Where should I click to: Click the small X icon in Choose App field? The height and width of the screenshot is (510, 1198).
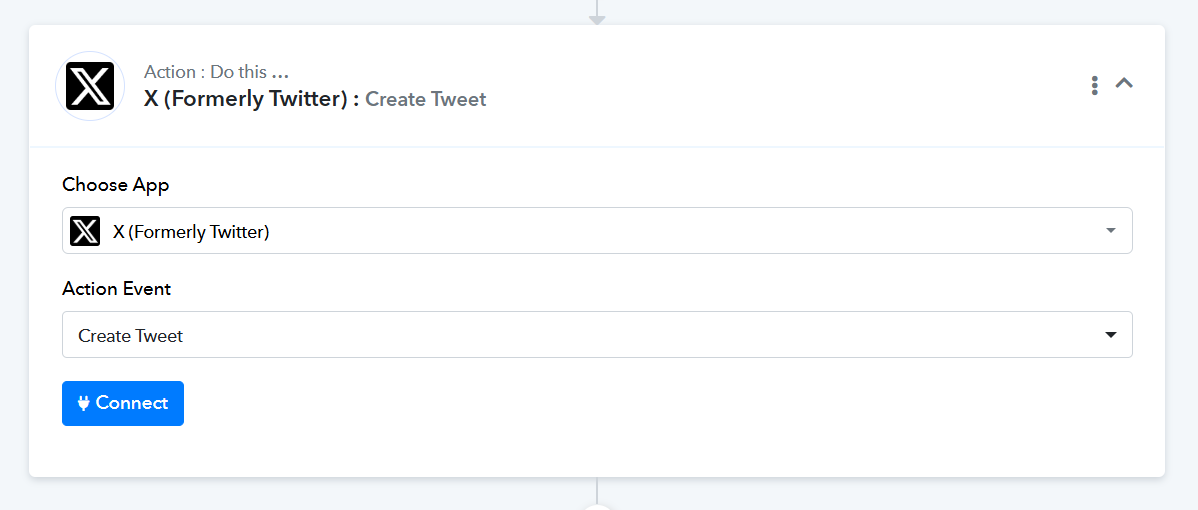tap(85, 231)
